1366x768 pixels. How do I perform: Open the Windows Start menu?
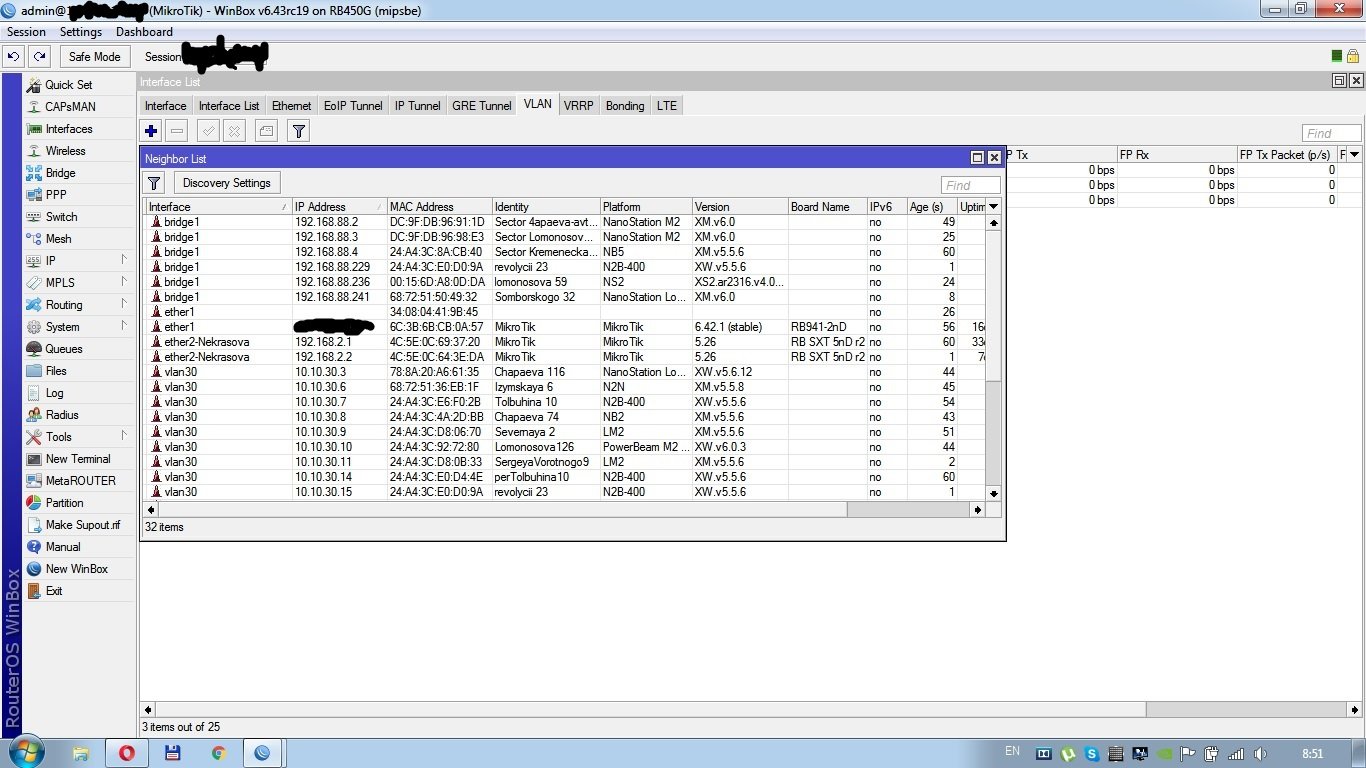pos(25,752)
